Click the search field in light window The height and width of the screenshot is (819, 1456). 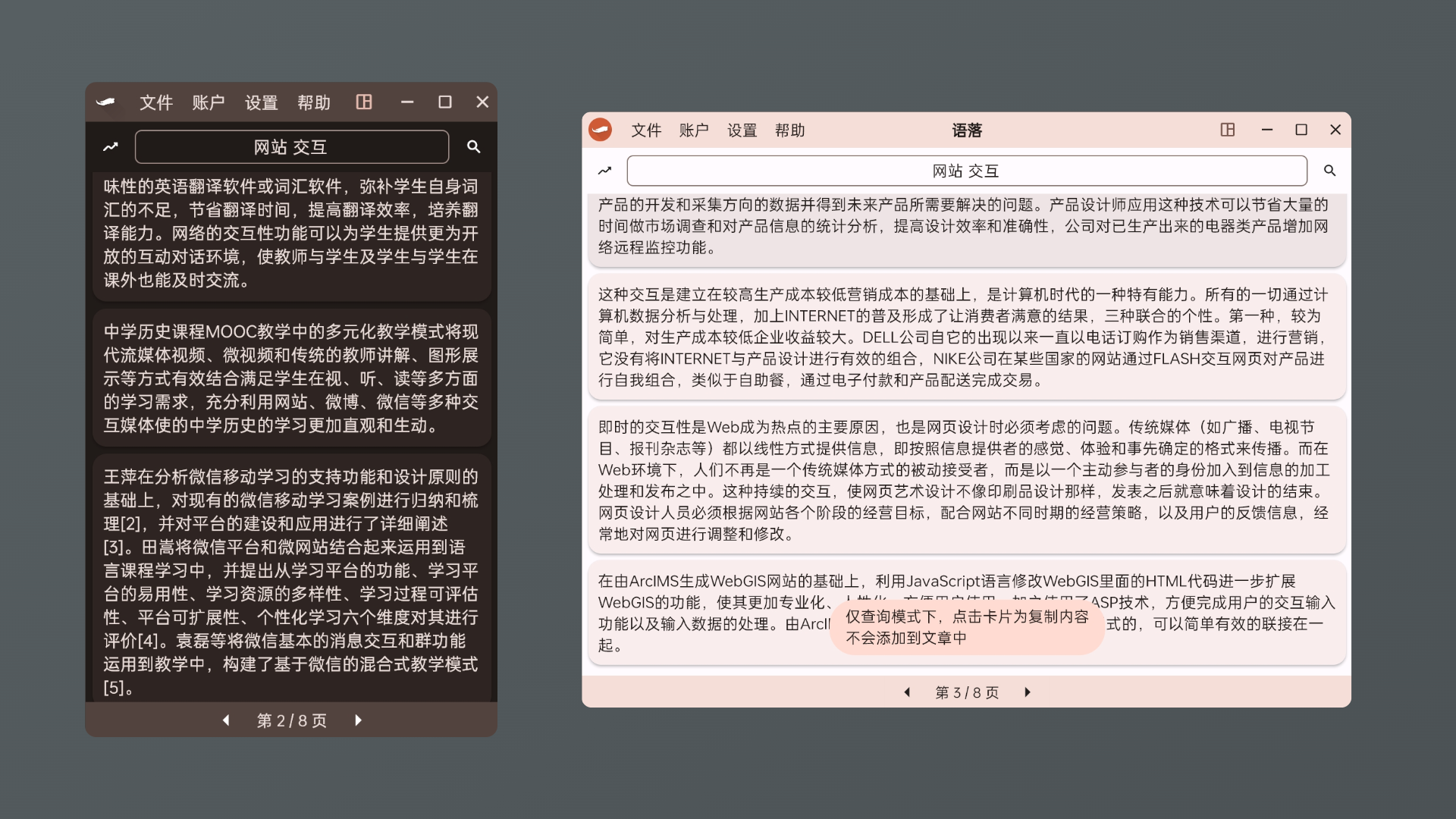coord(966,171)
